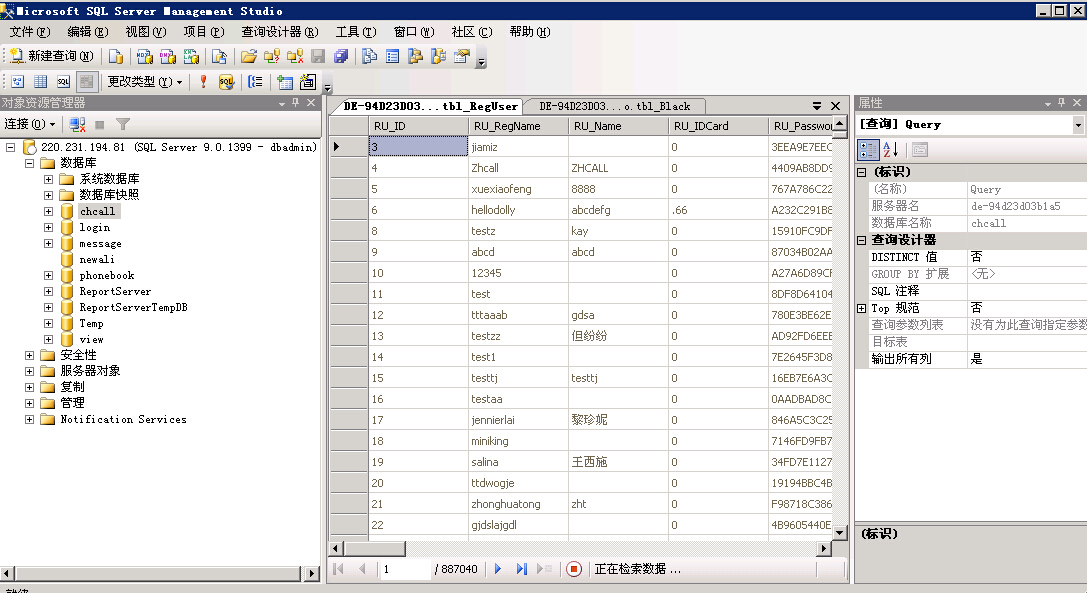Click the 新建查询 (New Query) toolbar button
This screenshot has height=593, width=1087.
51,56
